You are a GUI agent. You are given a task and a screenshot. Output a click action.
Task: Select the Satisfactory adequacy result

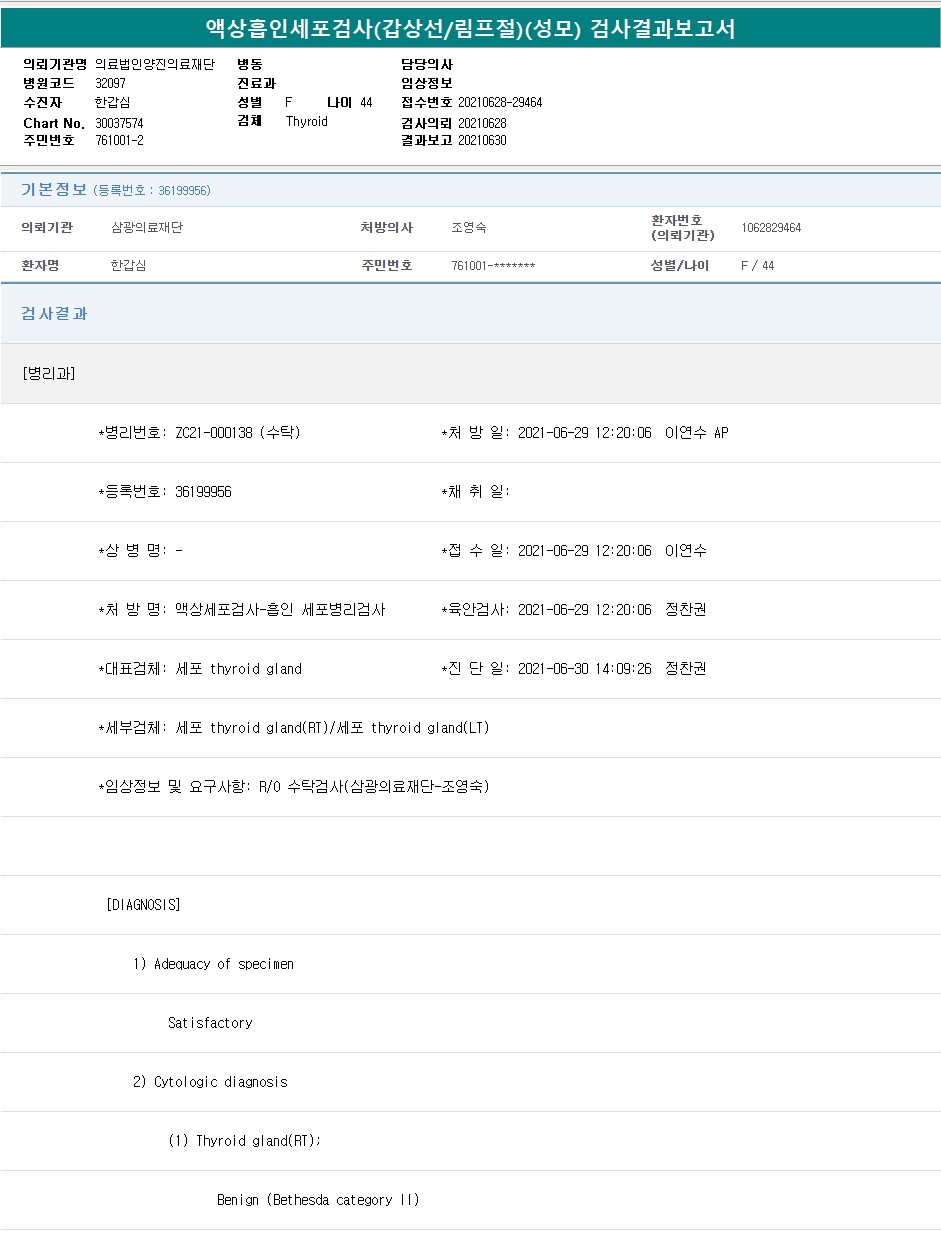tap(210, 1023)
